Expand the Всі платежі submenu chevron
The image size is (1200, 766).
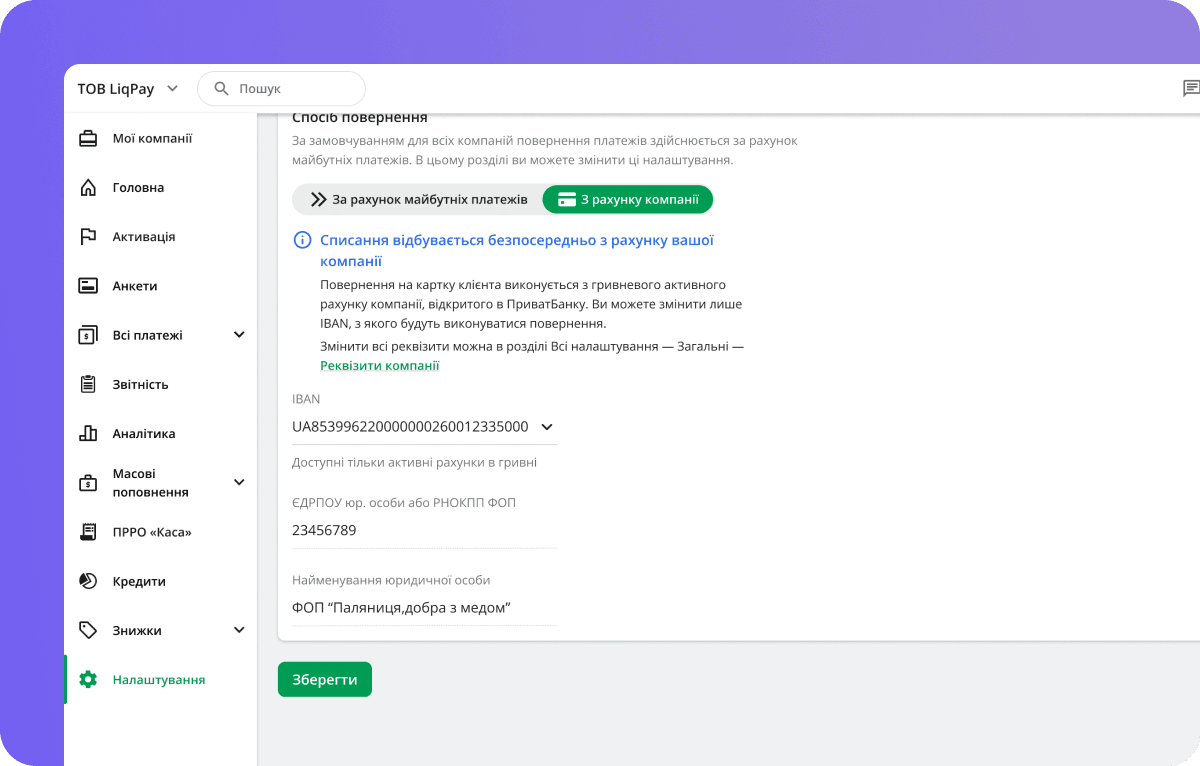239,335
